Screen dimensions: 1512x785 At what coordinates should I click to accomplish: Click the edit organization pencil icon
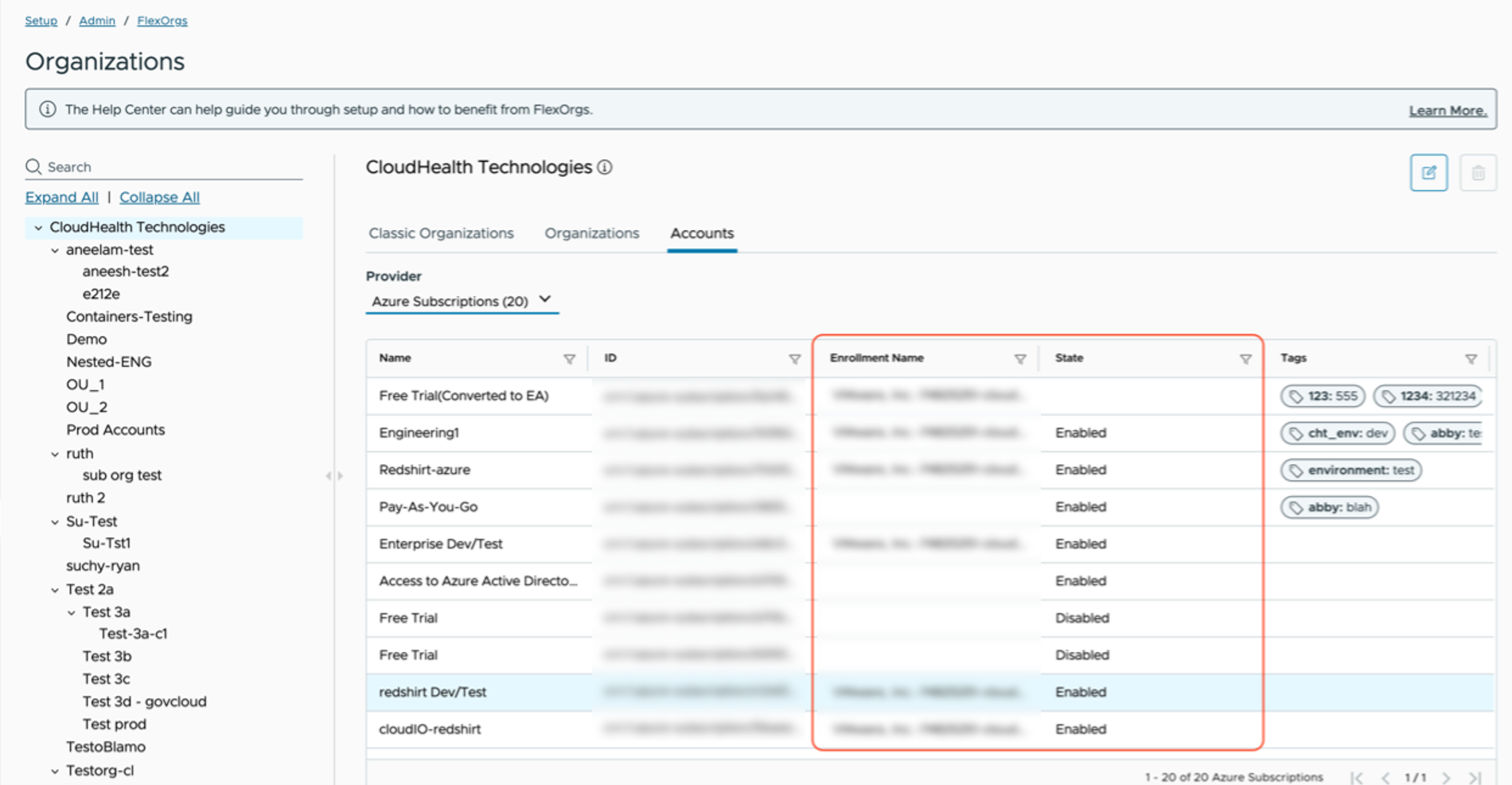1428,173
